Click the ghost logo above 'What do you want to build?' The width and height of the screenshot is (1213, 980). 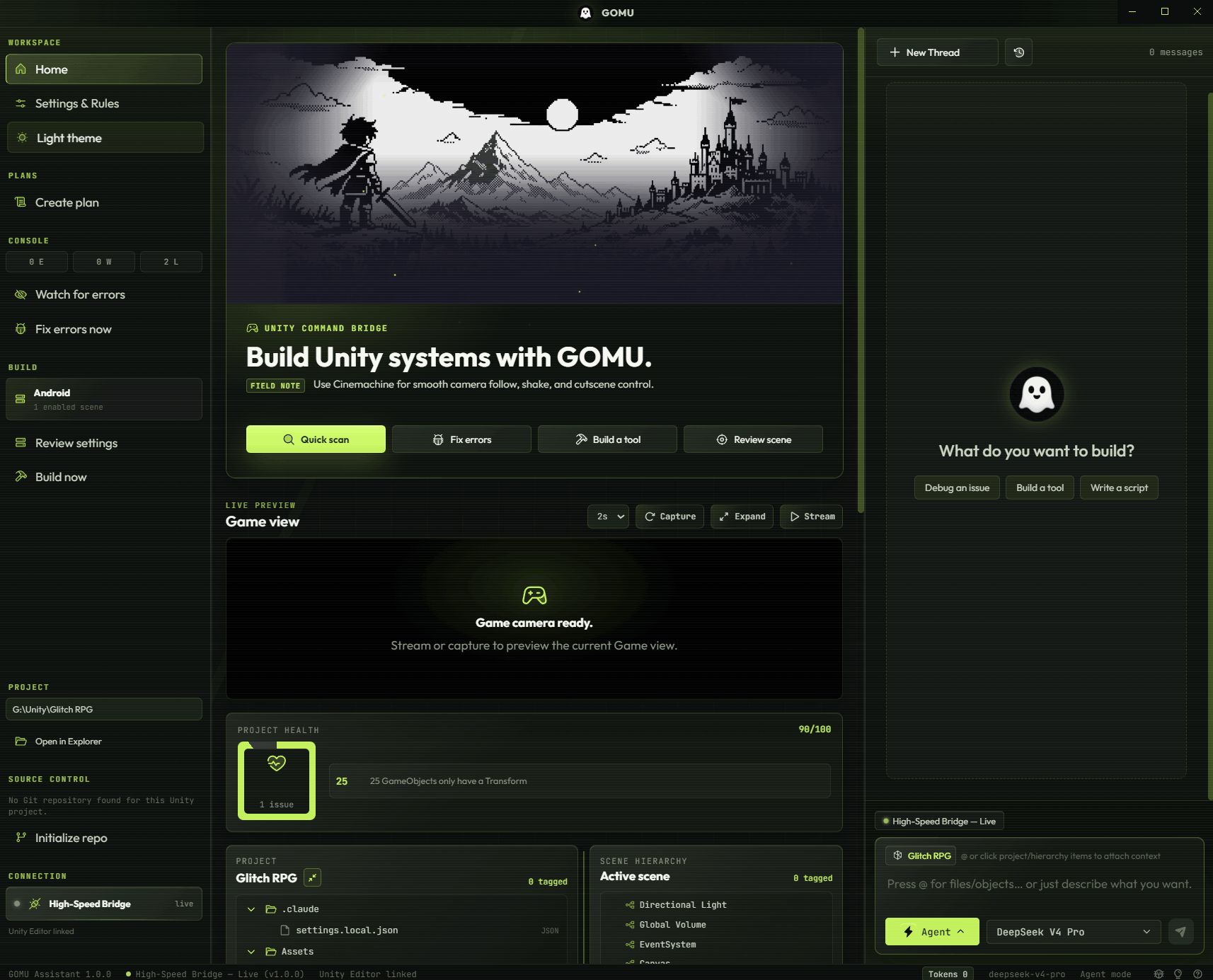1037,394
